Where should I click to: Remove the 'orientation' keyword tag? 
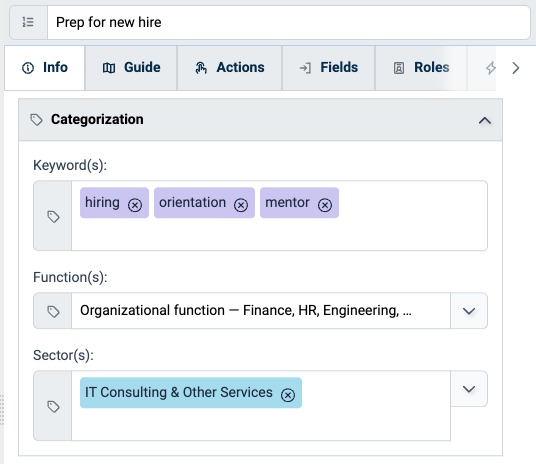[x=241, y=205]
